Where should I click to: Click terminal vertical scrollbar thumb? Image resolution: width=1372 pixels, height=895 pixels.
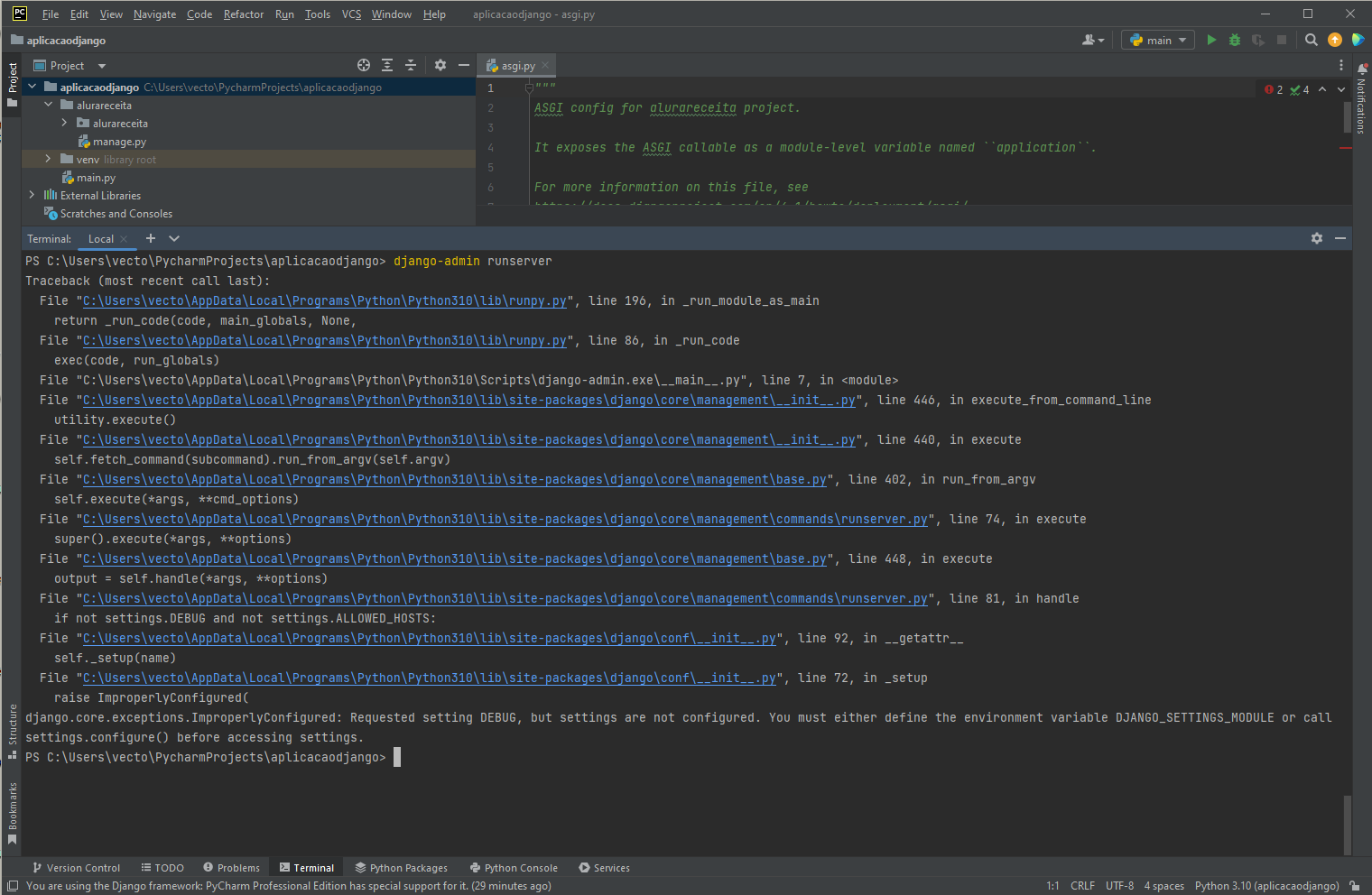click(1348, 825)
